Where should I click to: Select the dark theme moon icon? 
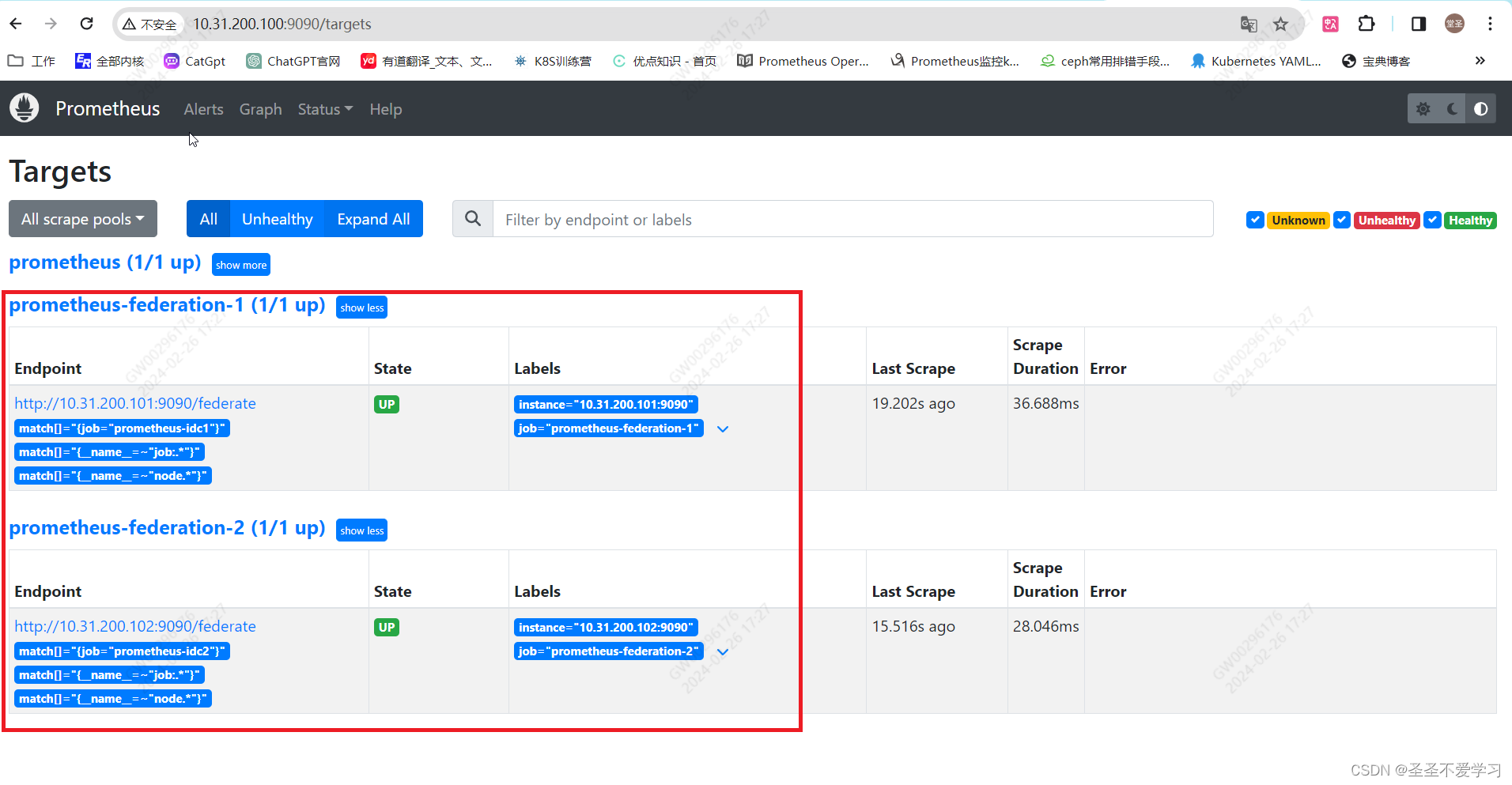(x=1452, y=109)
